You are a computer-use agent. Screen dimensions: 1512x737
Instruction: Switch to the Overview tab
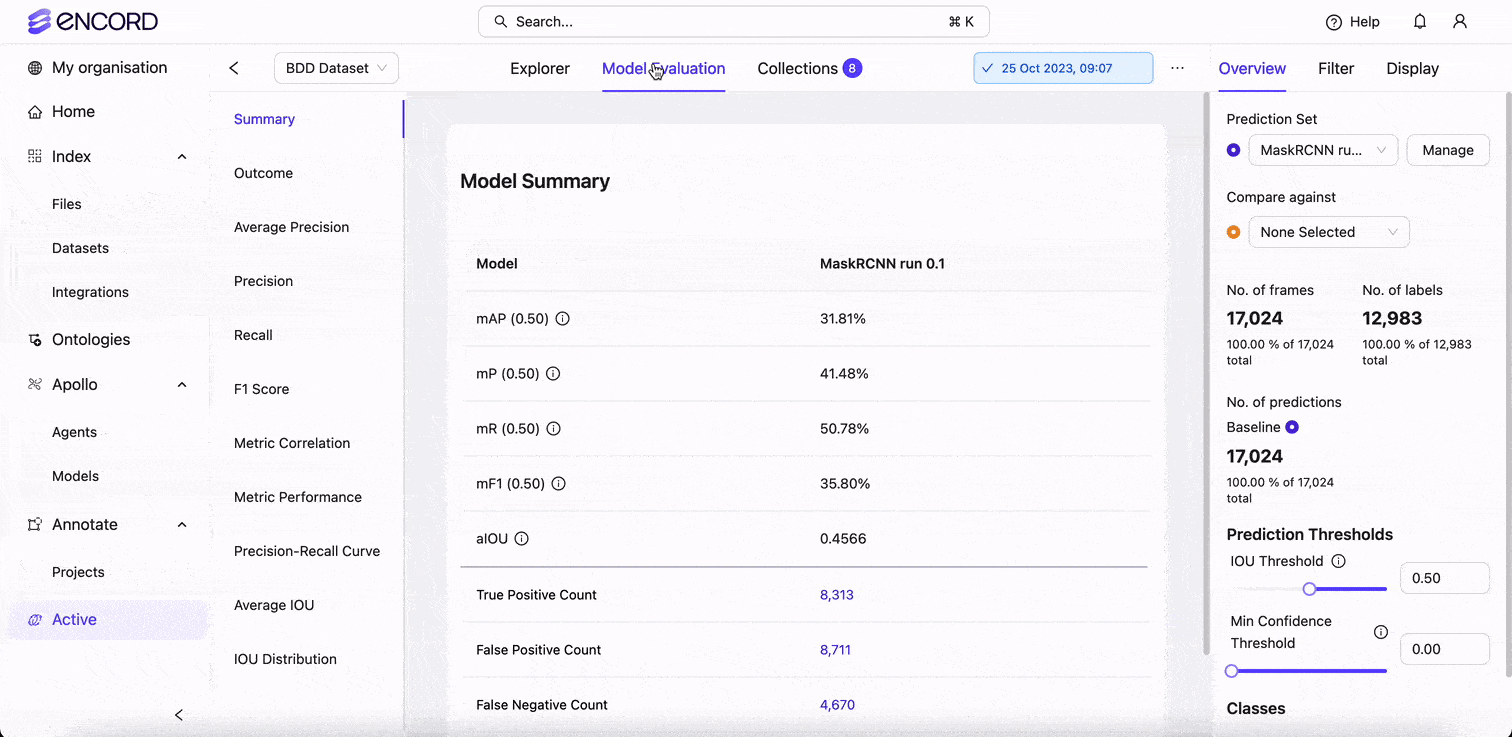pyautogui.click(x=1252, y=68)
